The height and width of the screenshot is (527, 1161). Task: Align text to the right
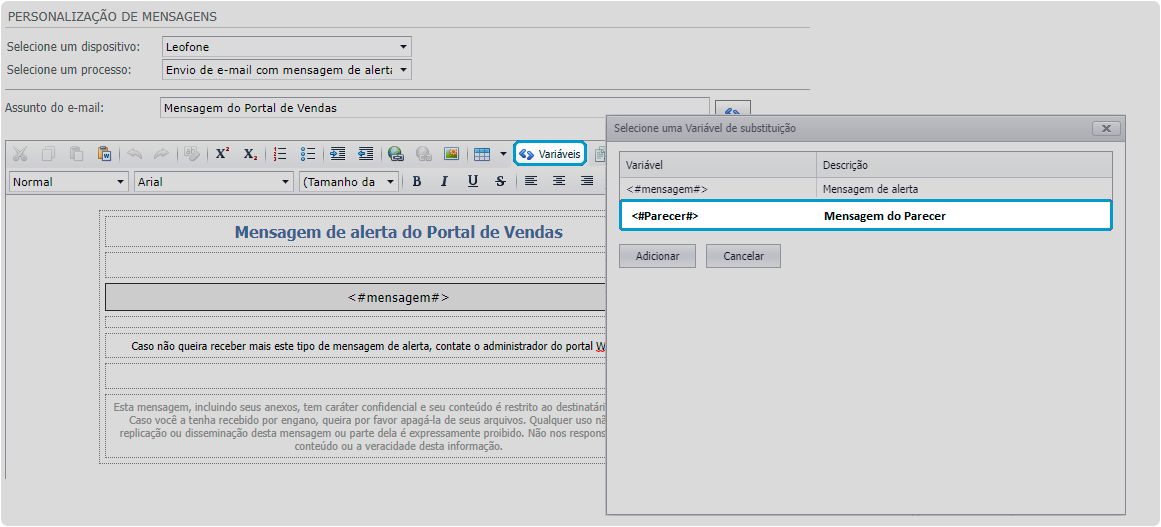(x=587, y=181)
